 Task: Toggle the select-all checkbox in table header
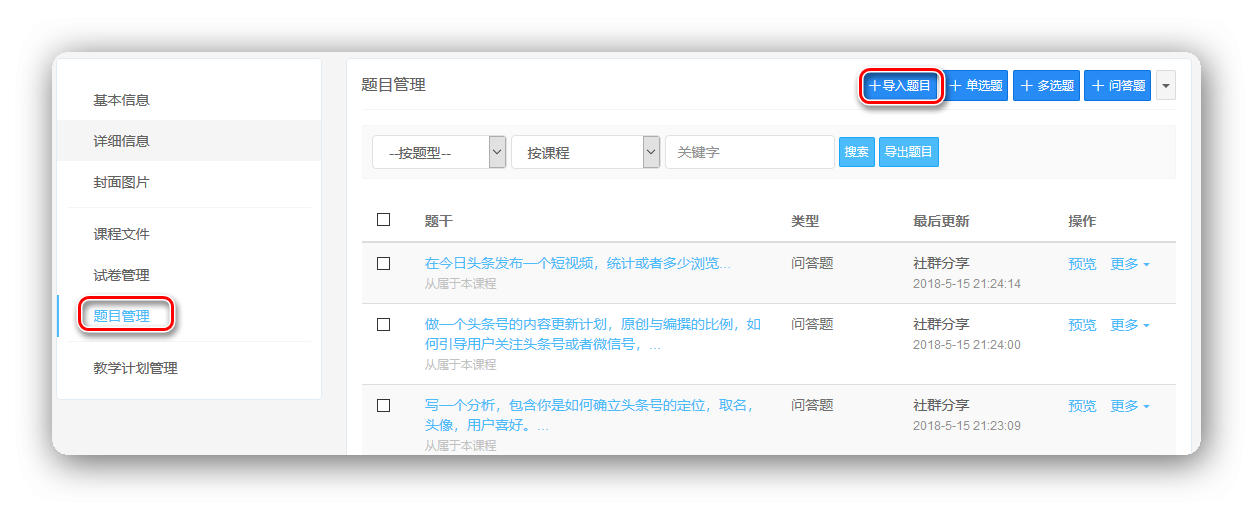383,220
